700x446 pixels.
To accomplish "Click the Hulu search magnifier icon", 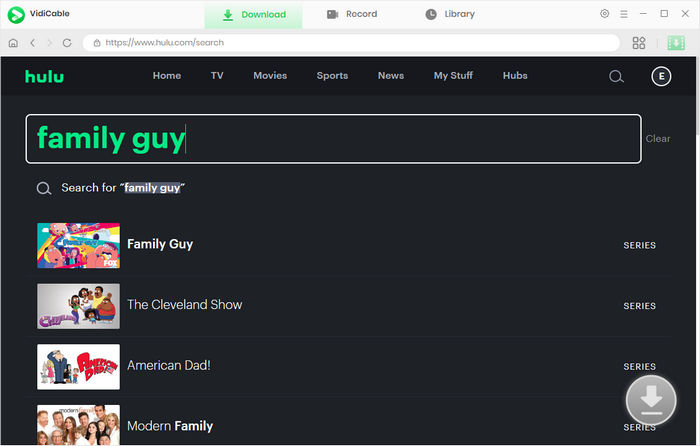I will (x=616, y=77).
